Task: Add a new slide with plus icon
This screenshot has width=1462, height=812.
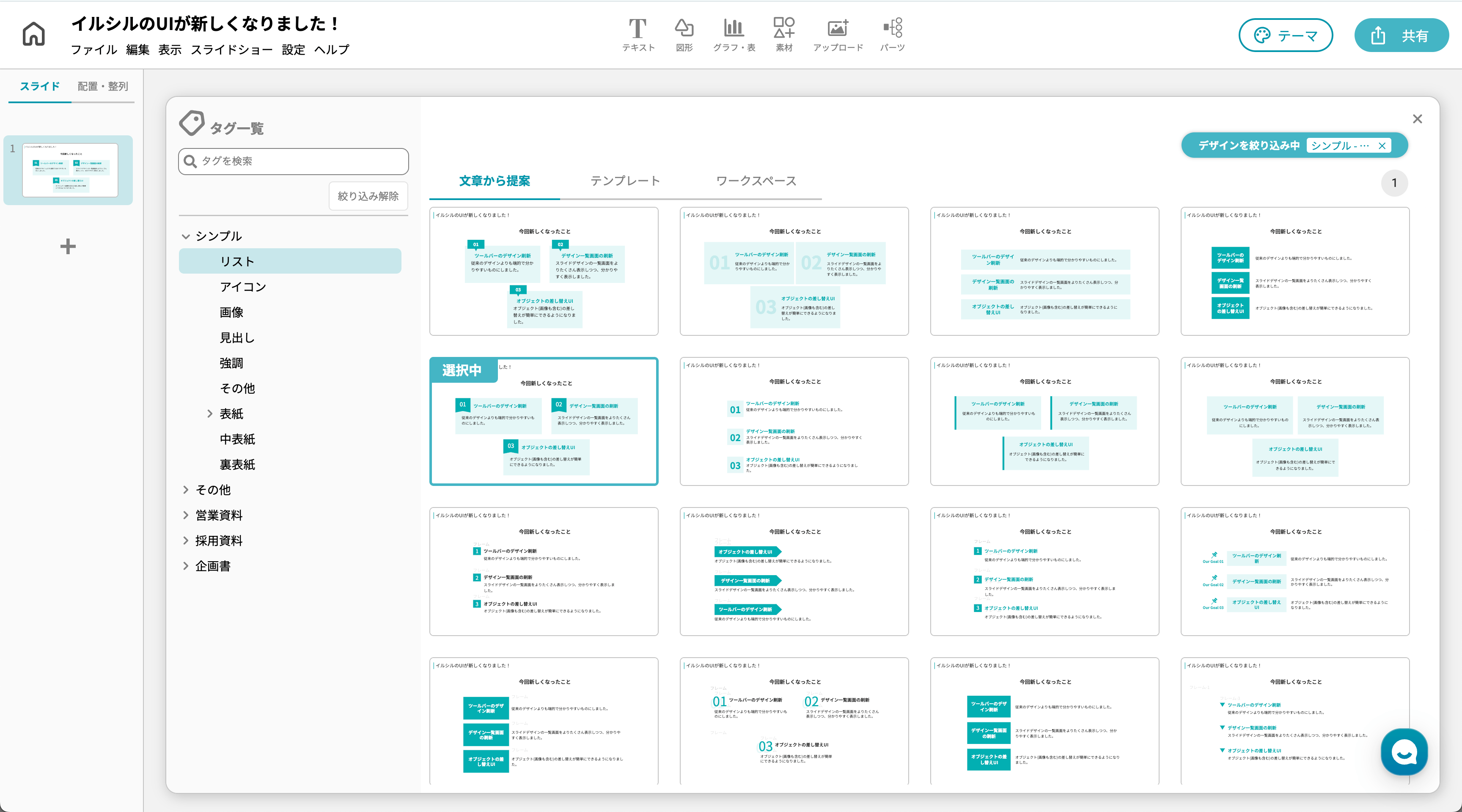Action: [x=68, y=246]
